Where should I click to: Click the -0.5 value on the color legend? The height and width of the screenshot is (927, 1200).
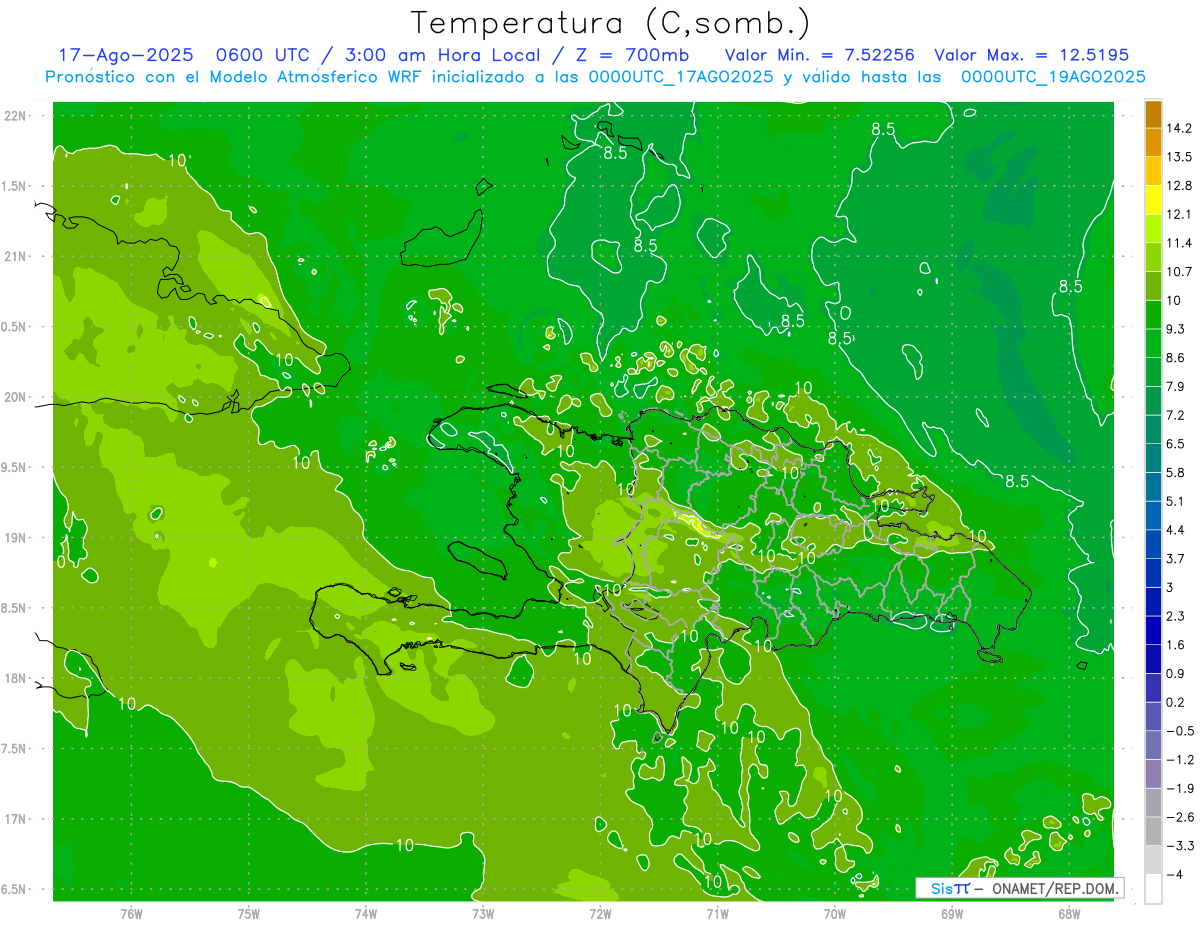click(1180, 731)
